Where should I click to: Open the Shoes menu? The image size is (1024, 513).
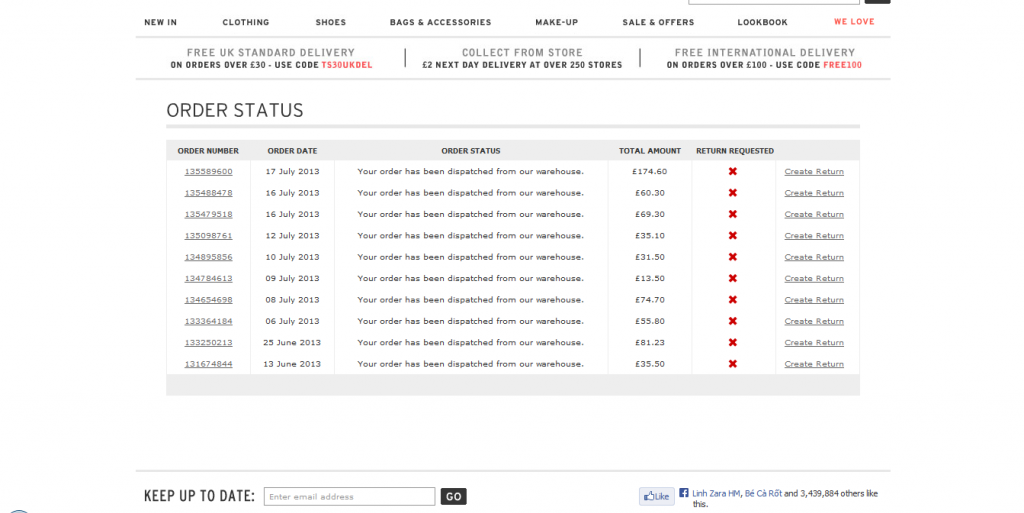coord(330,22)
